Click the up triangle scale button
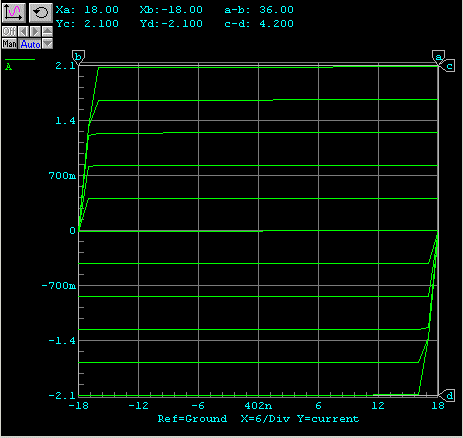Image resolution: width=463 pixels, height=438 pixels. pos(47,32)
